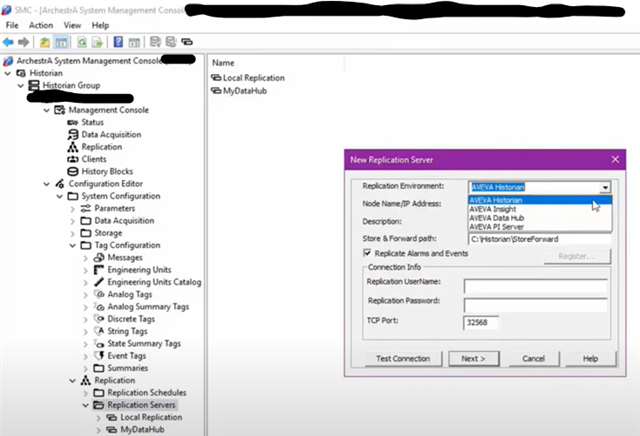Viewport: 640px width, 436px height.
Task: Click the Export list toolbar icon
Action: tap(97, 42)
